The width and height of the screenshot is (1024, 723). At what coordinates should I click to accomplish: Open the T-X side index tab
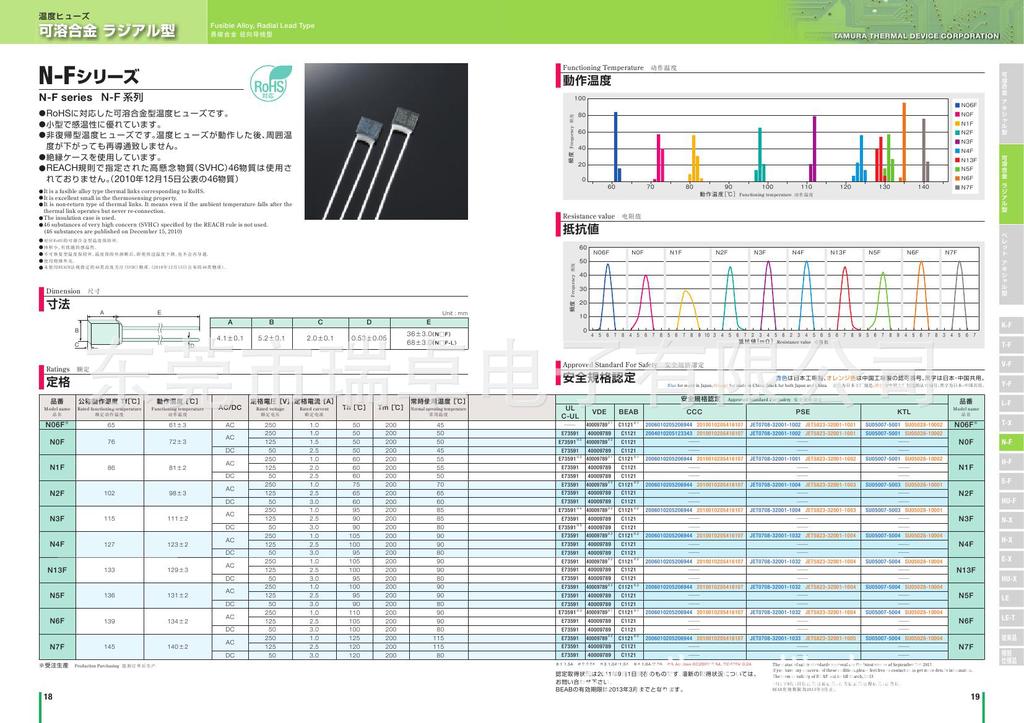click(x=1006, y=422)
